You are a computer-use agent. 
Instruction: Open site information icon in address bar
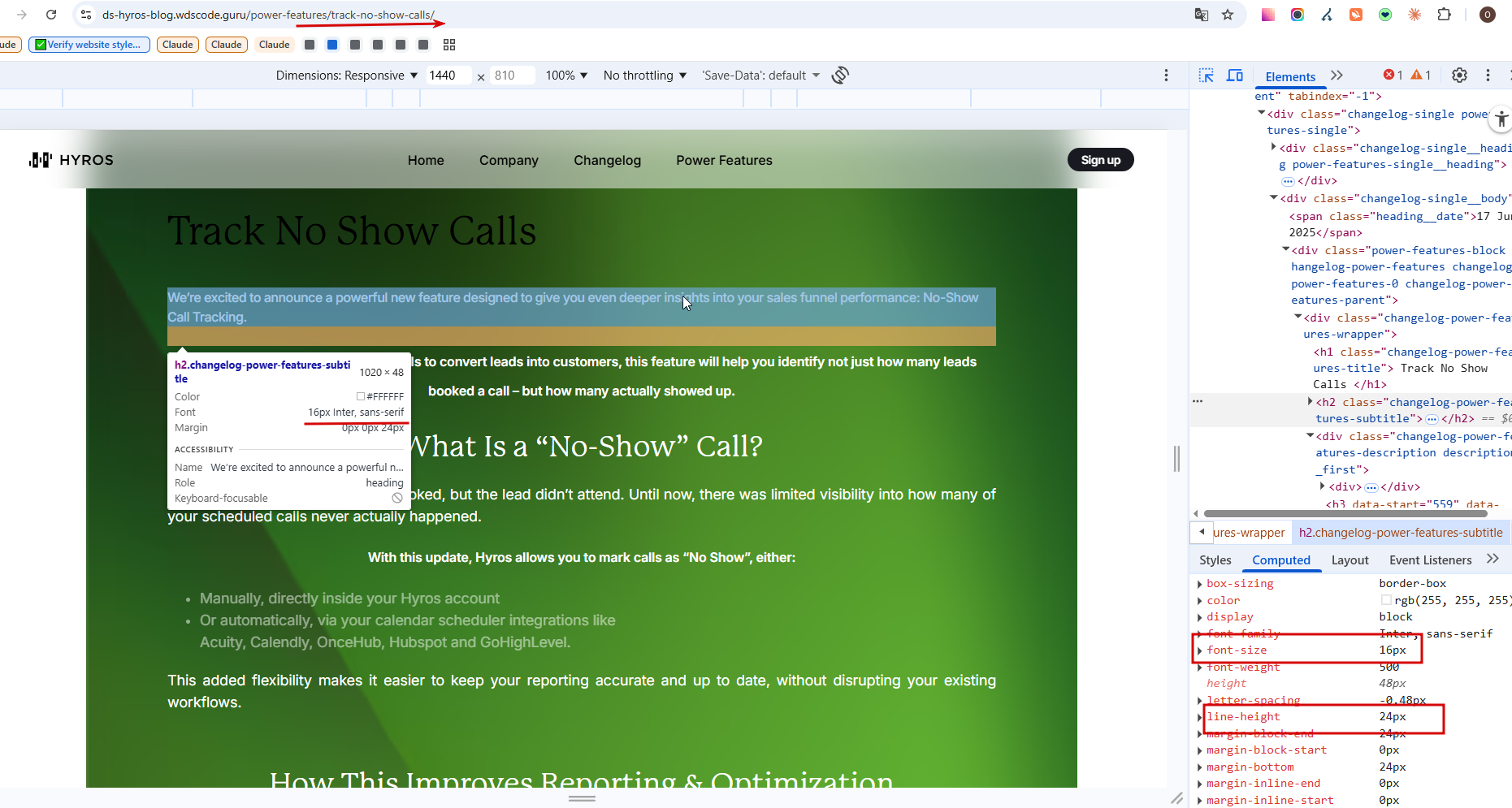[x=86, y=15]
